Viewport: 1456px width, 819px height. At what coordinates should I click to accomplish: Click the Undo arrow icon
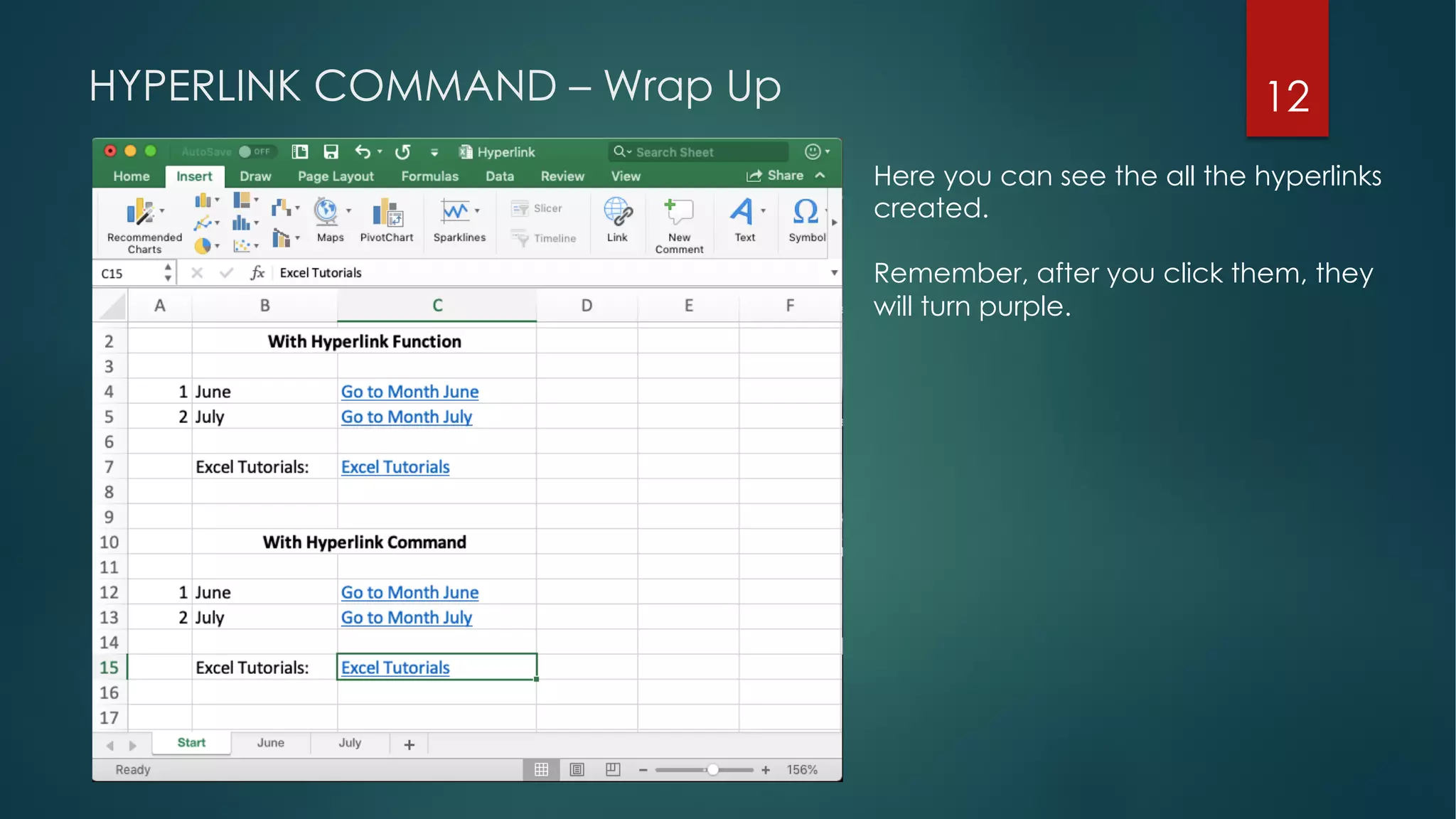[363, 151]
